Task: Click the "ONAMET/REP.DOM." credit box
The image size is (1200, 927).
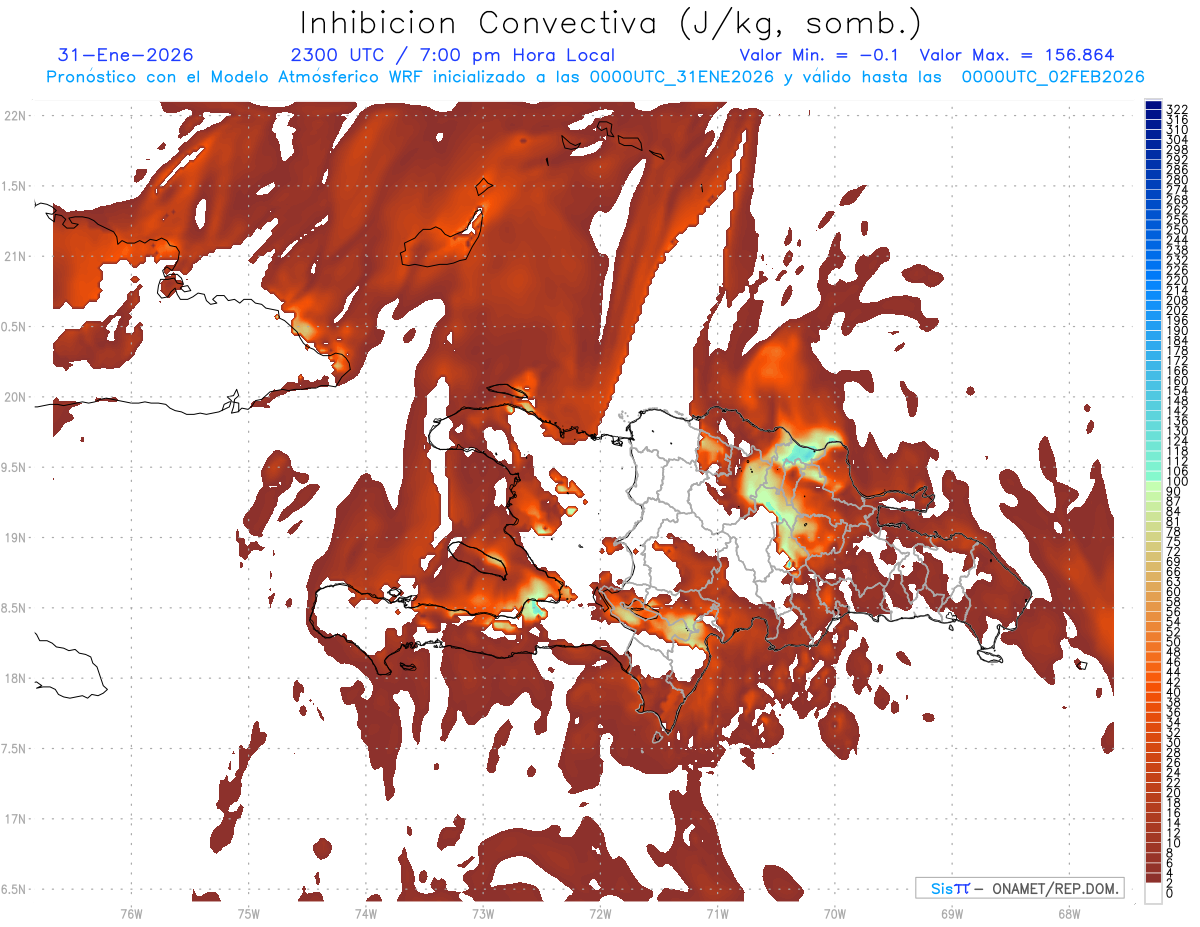Action: tap(1018, 888)
